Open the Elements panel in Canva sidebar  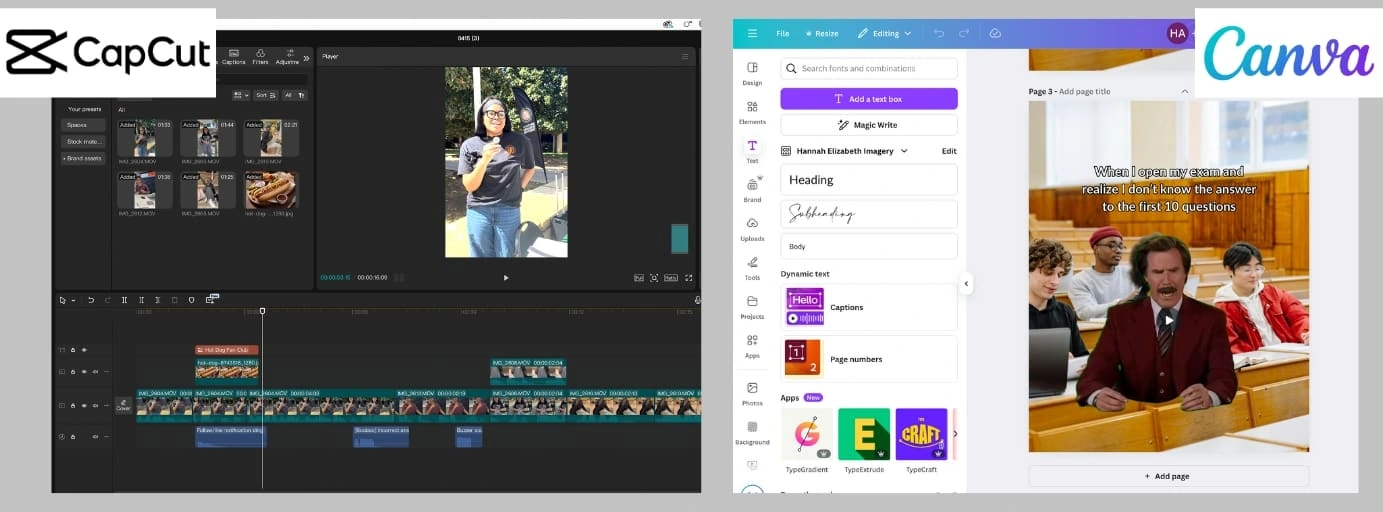[752, 112]
